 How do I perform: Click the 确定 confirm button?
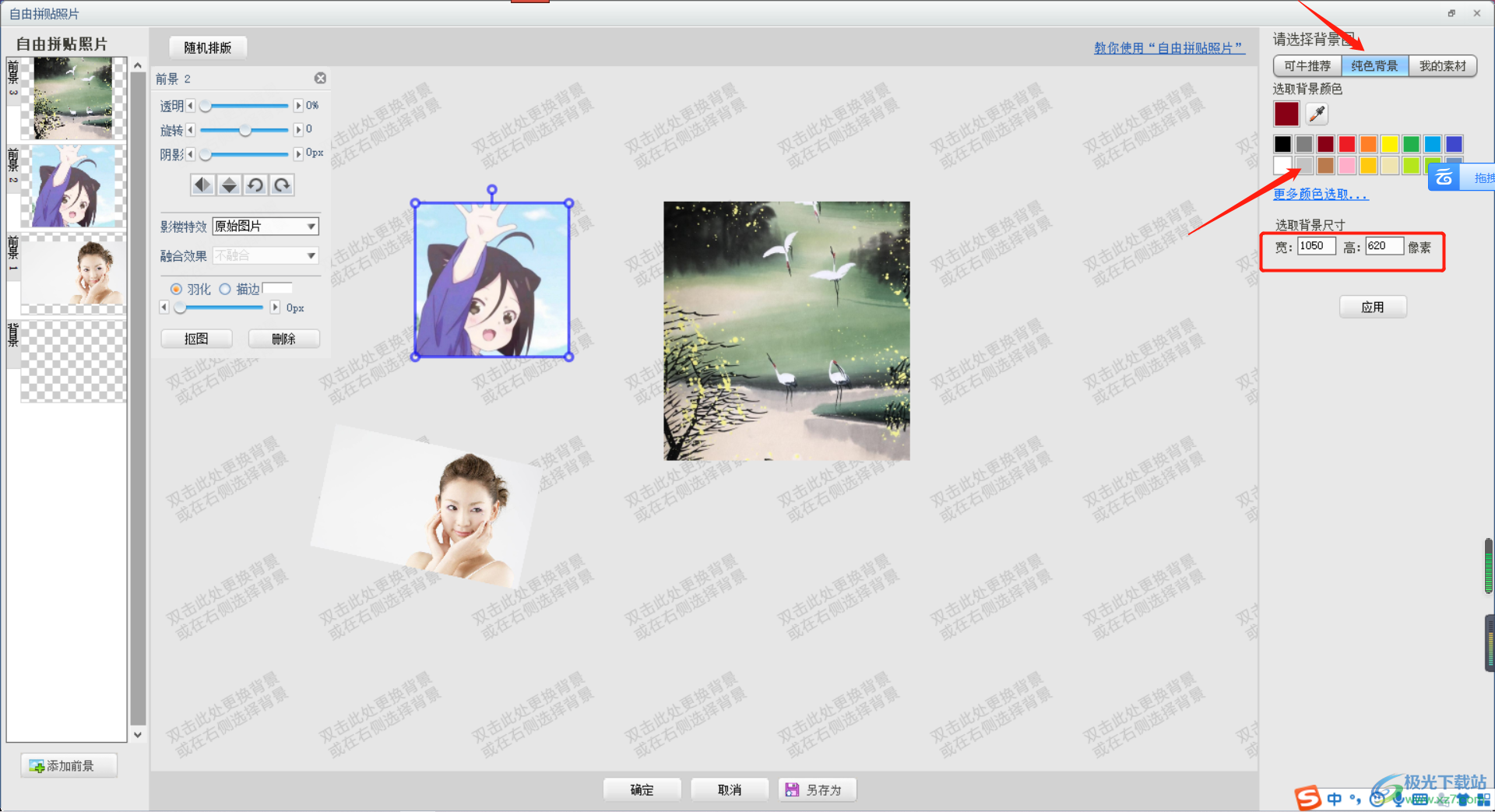[642, 789]
